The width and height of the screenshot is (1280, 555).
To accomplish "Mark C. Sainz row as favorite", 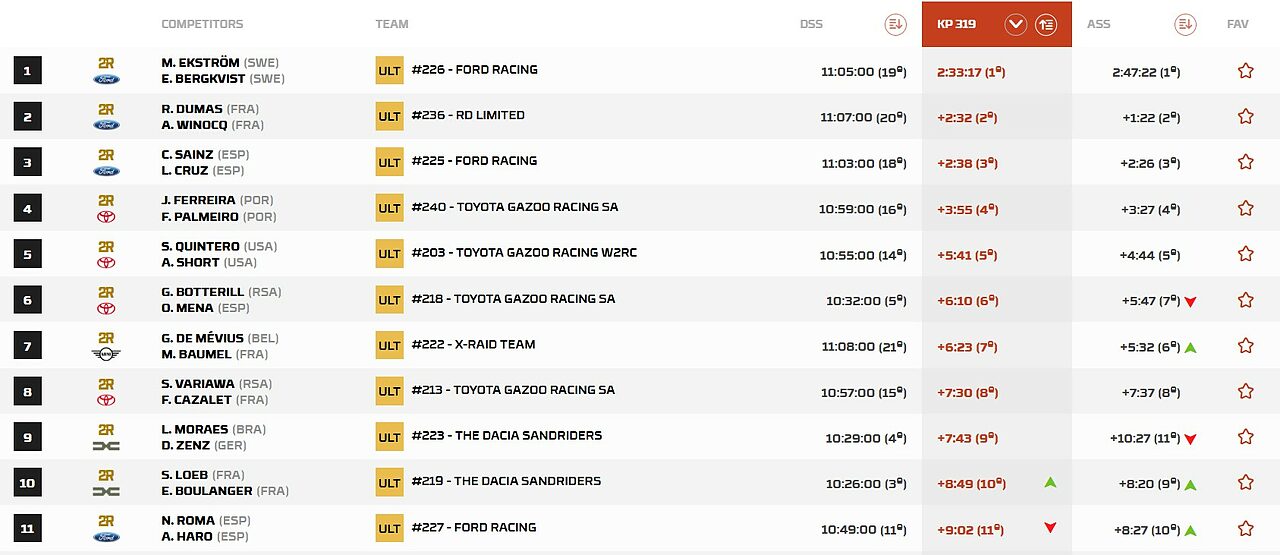I will click(x=1245, y=162).
